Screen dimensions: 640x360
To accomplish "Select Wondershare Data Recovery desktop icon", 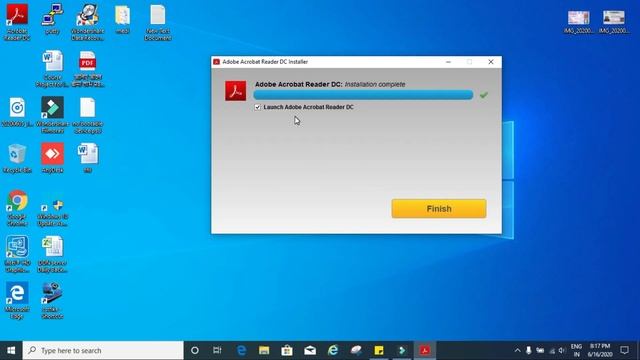I will 87,22.
